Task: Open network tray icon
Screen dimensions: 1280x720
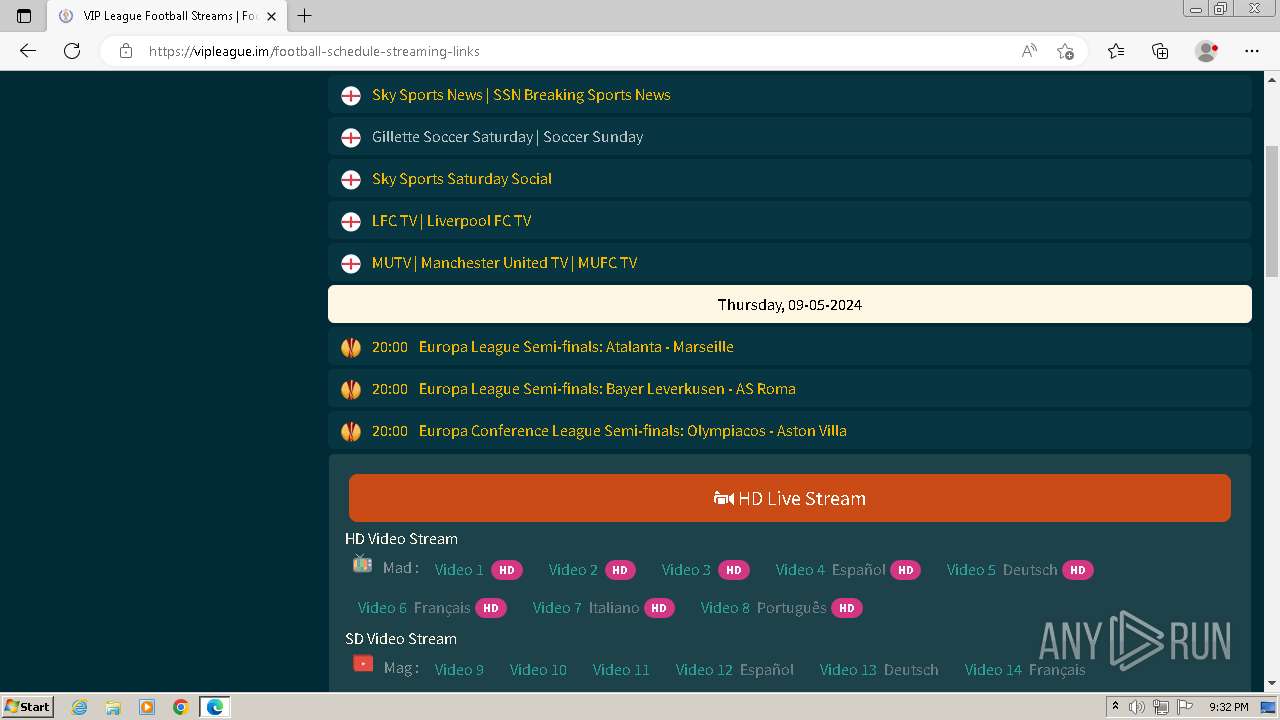Action: click(1160, 707)
